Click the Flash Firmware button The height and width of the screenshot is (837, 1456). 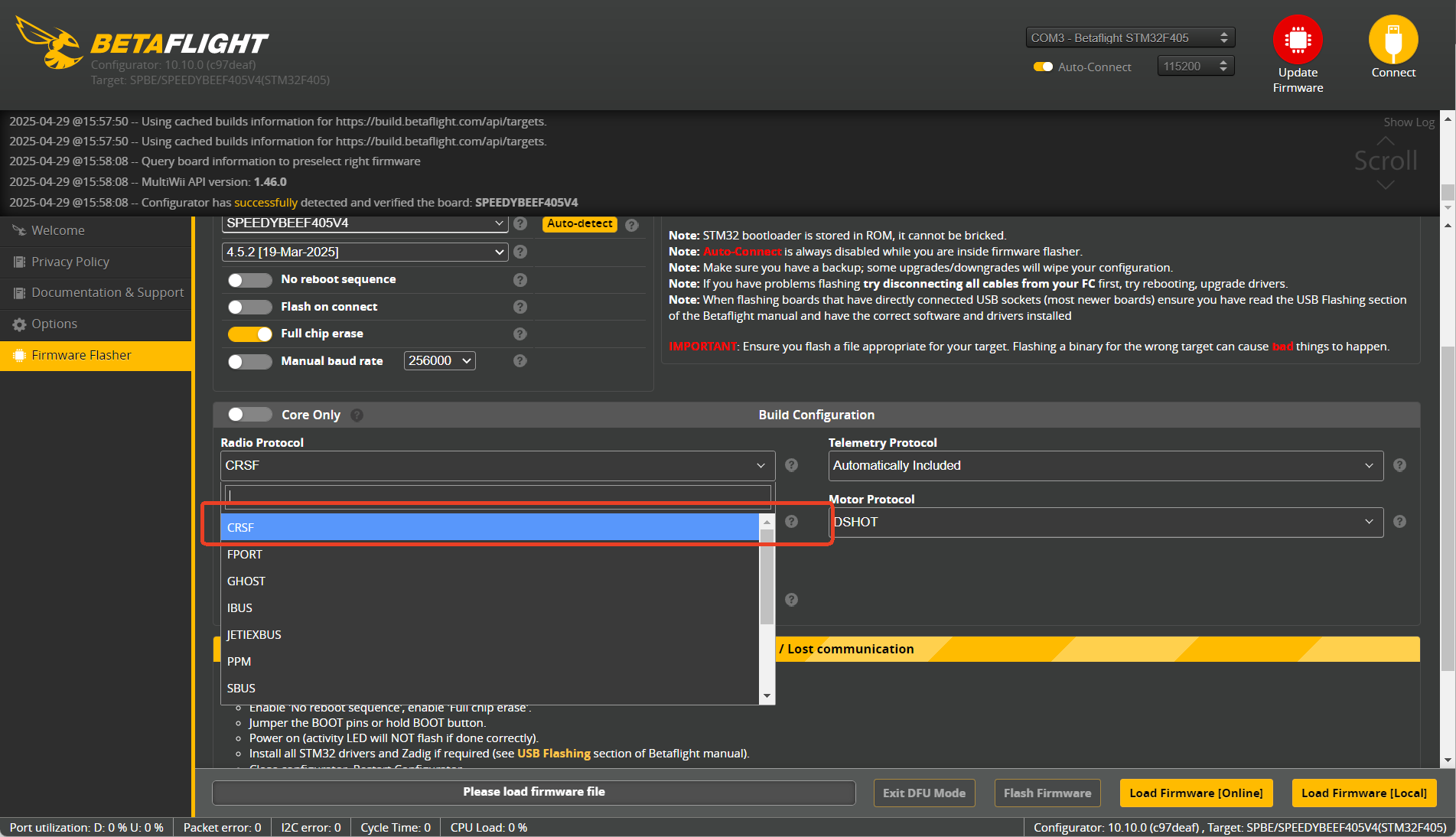click(1047, 793)
